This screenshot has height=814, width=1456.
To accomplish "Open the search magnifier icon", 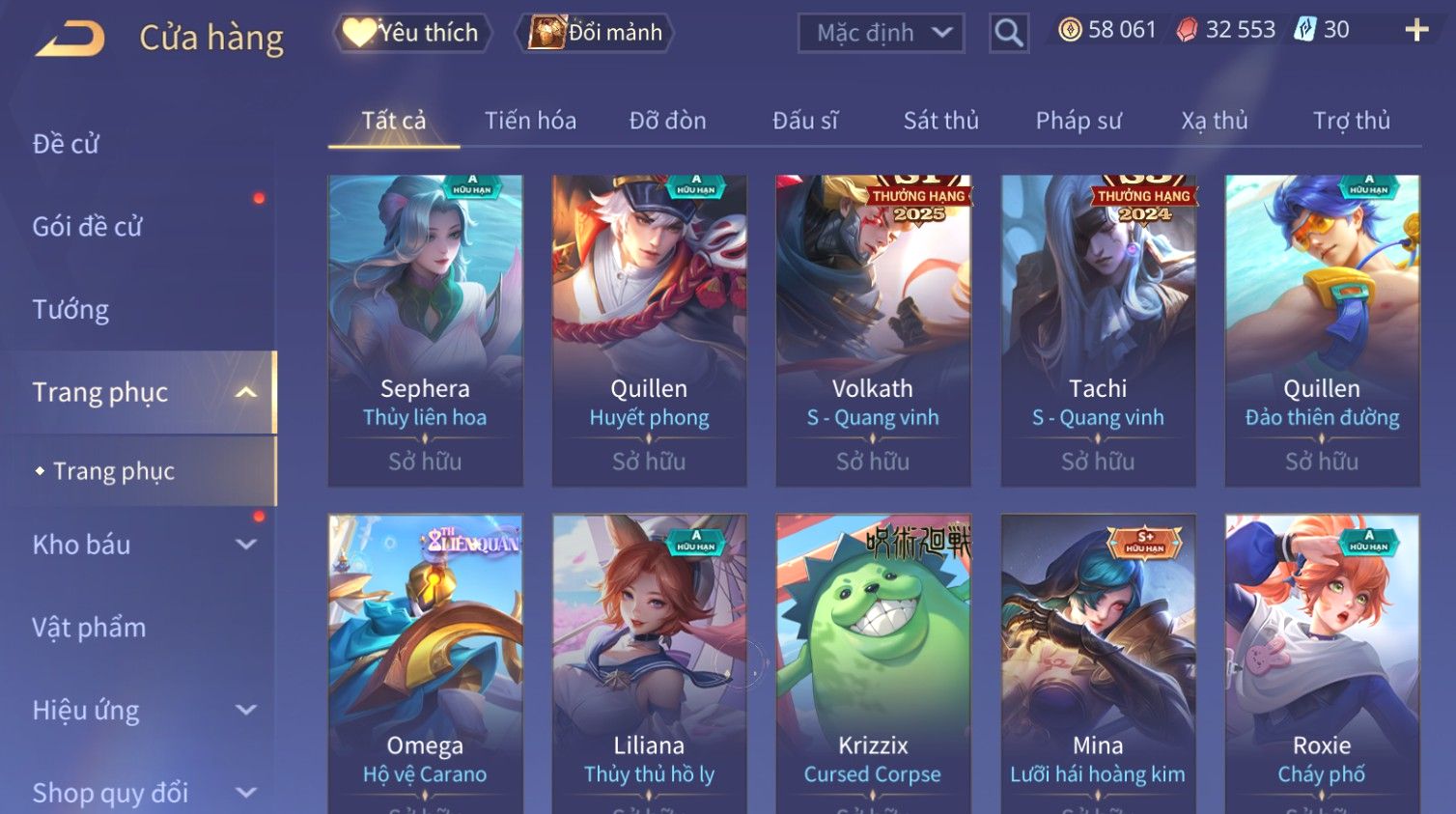I will point(1009,33).
